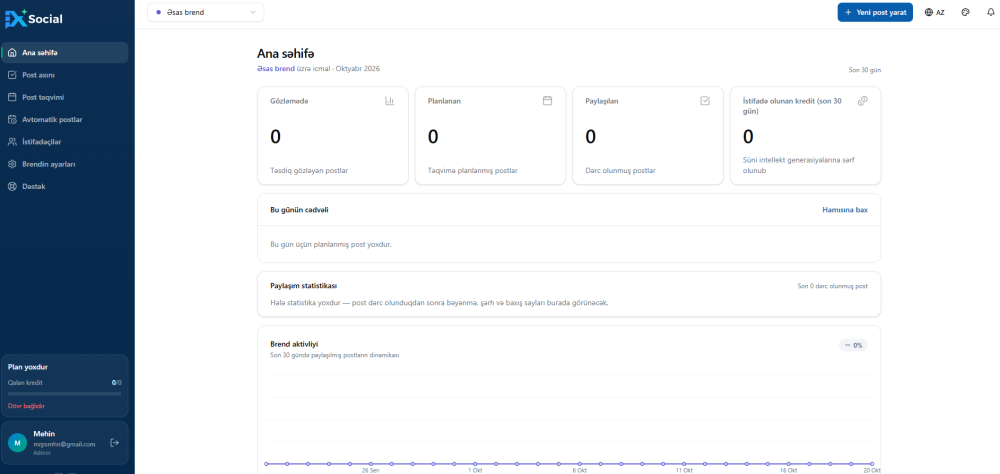Click the Paylaşılan card title

pyautogui.click(x=602, y=101)
